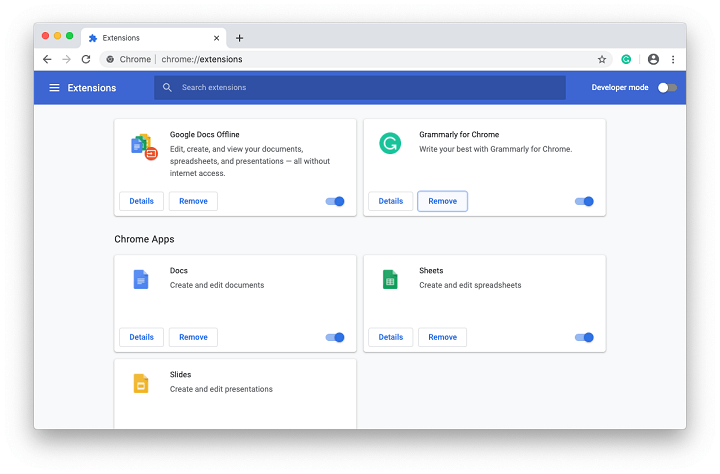Open the Grammarly extension toolbar icon
720x474 pixels.
click(626, 59)
